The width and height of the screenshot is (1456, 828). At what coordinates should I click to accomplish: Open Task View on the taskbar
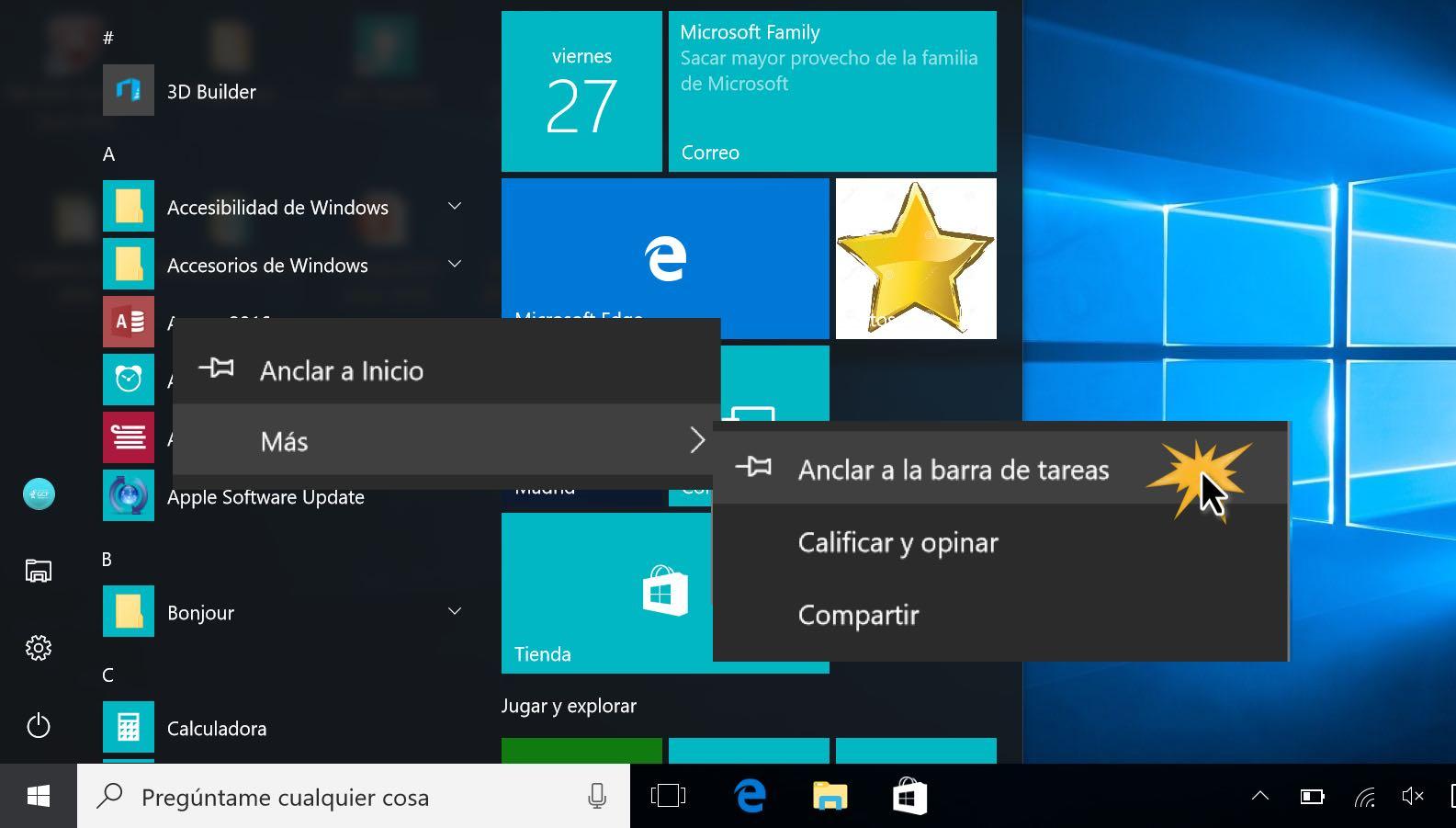[668, 796]
